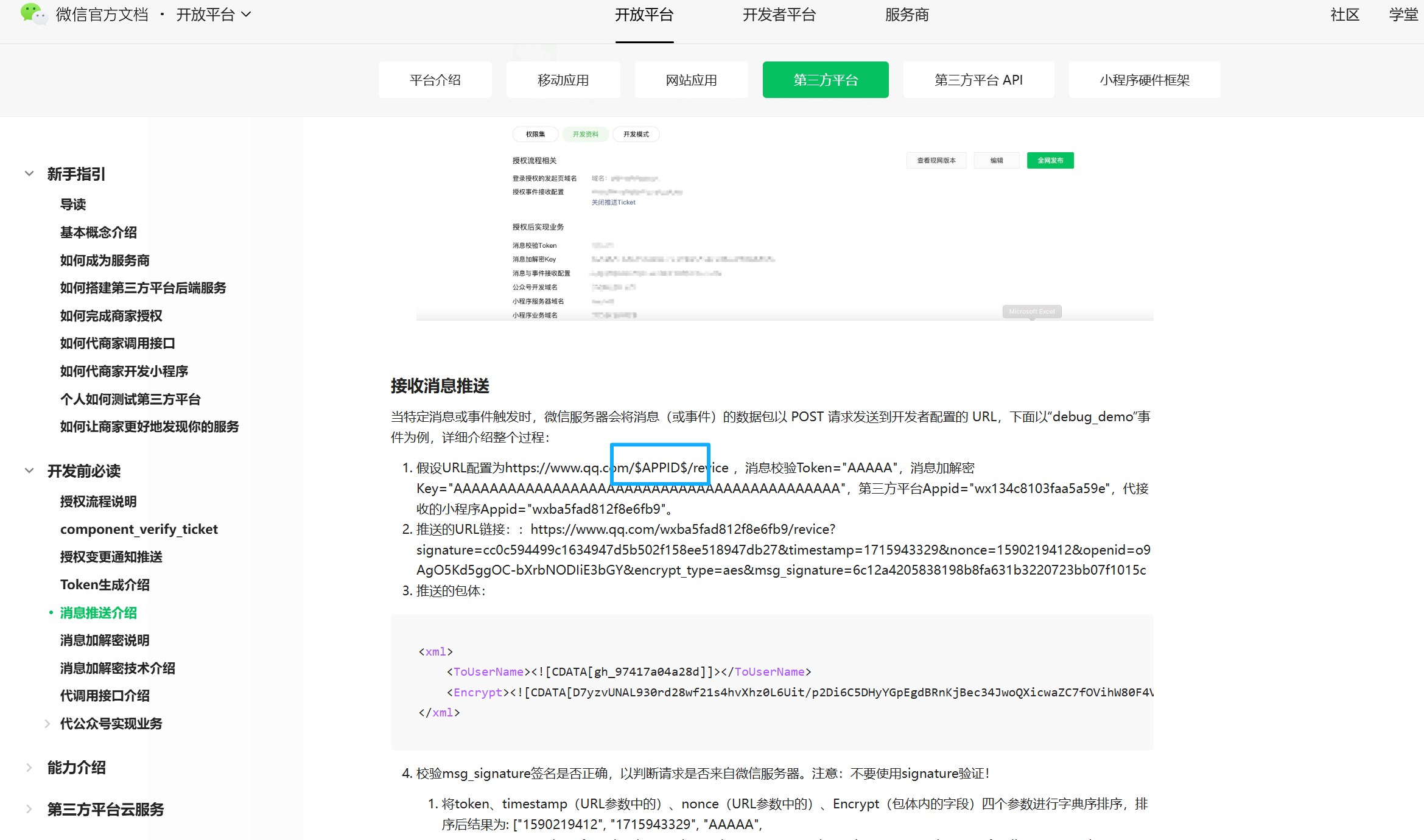Select the 移动应用 category button
Image resolution: width=1424 pixels, height=840 pixels.
click(563, 80)
